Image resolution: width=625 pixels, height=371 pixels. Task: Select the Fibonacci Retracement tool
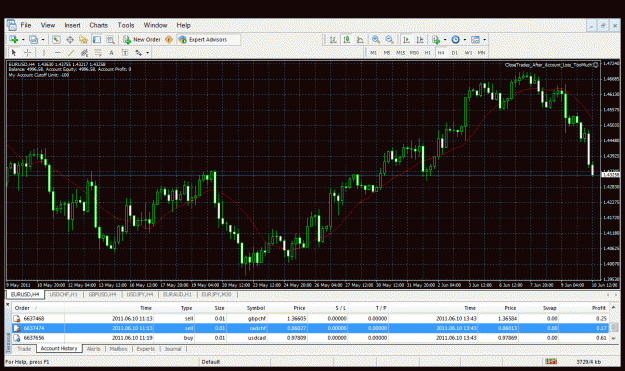(98, 52)
